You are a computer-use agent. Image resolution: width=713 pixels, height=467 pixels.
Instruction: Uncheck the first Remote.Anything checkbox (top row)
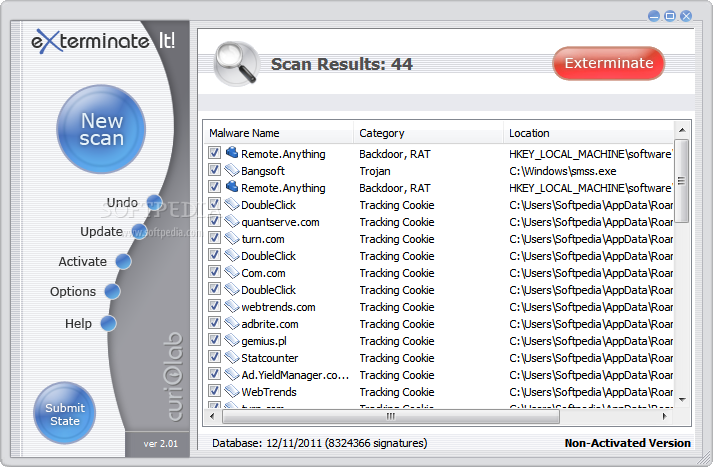click(x=214, y=153)
